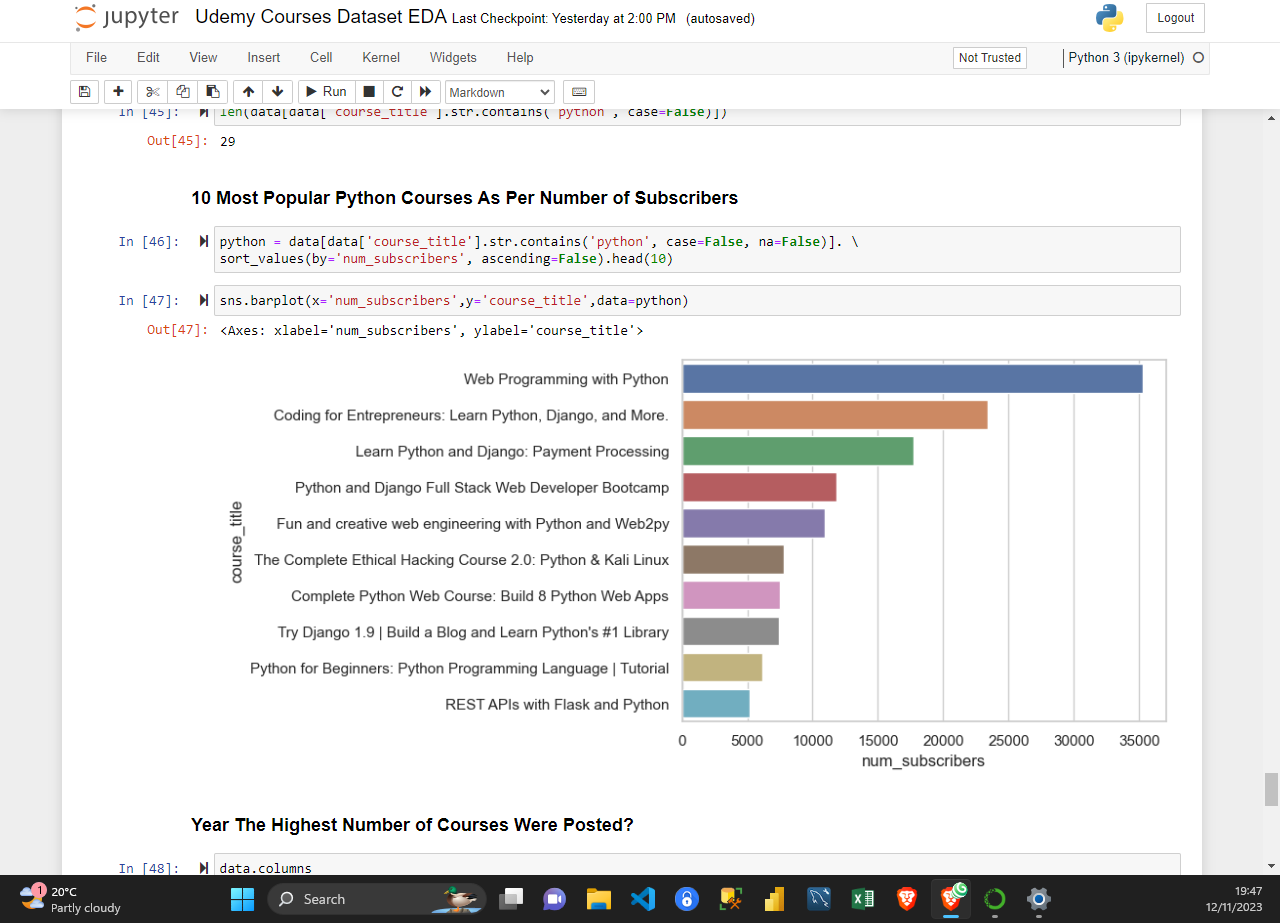Cut selected cells with the scissors icon

pos(153,92)
